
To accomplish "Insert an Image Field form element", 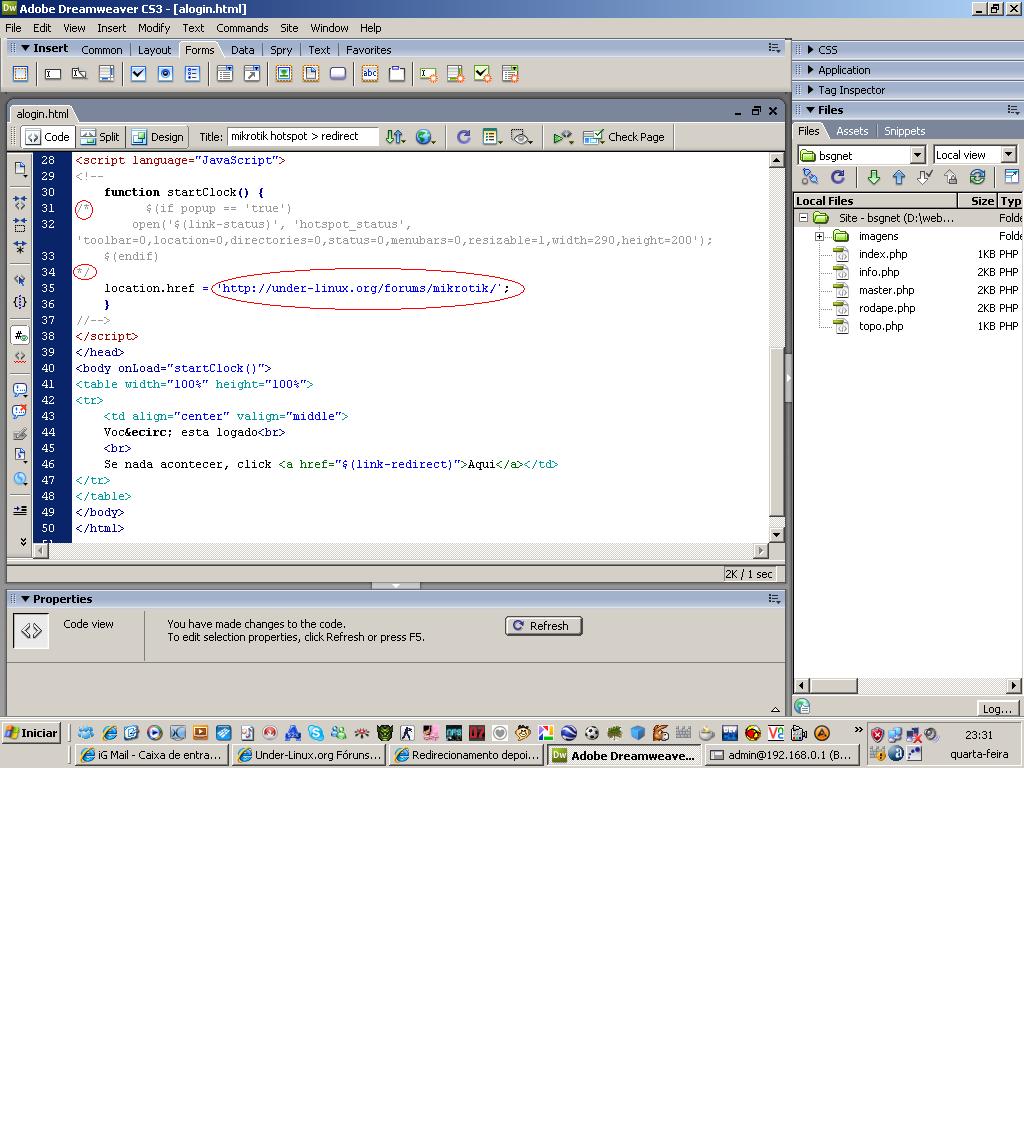I will (284, 74).
